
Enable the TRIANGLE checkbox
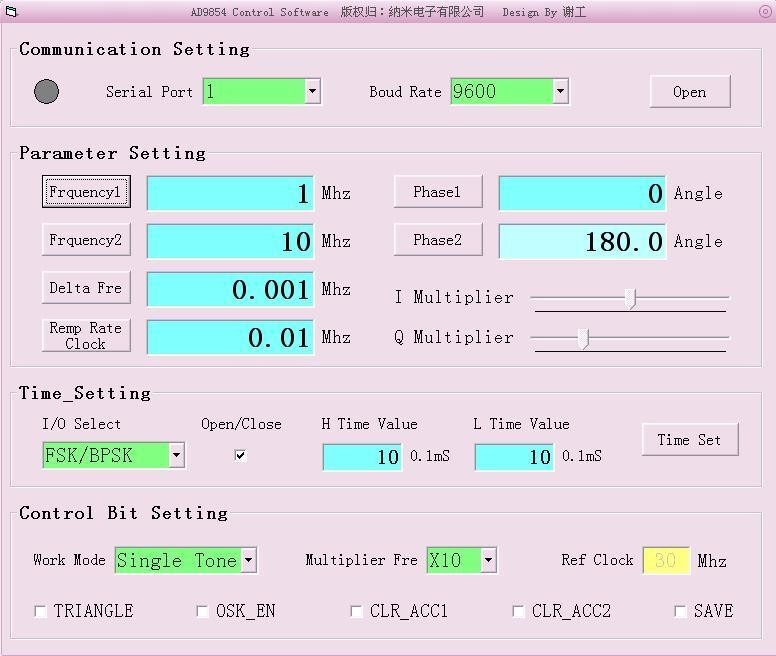(41, 611)
